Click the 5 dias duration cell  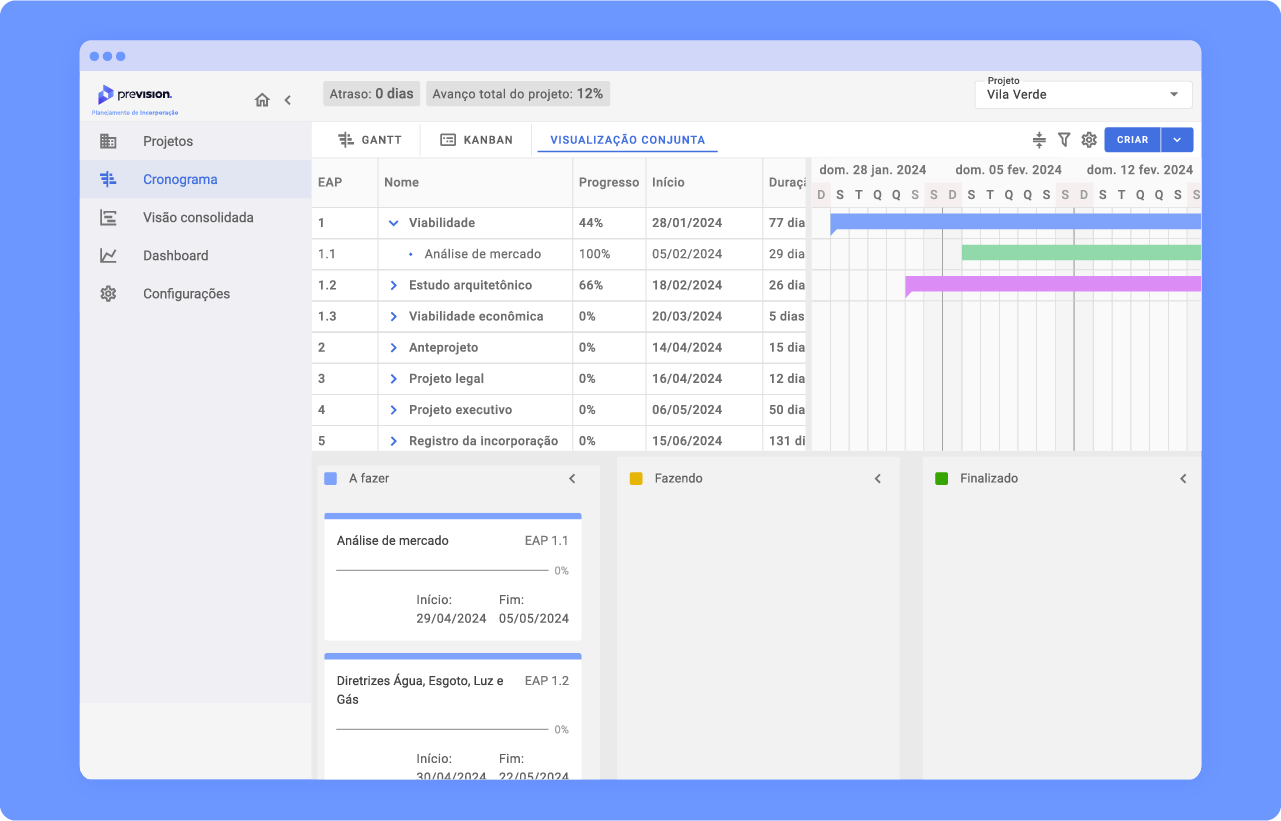click(786, 316)
